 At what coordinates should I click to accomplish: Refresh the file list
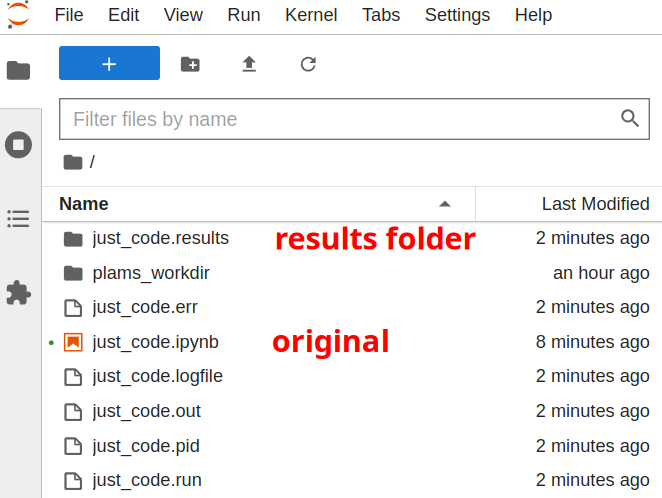pos(308,64)
